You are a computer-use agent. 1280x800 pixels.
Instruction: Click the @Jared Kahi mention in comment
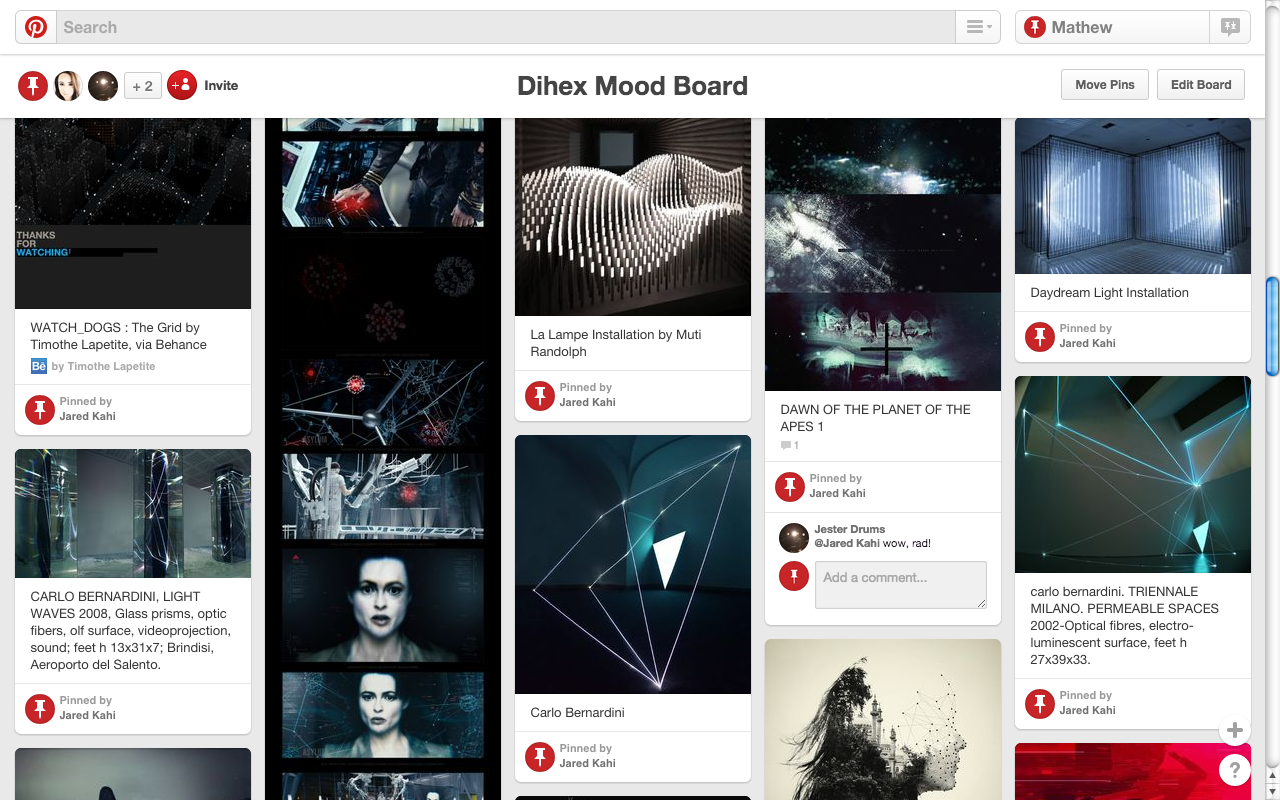[847, 543]
